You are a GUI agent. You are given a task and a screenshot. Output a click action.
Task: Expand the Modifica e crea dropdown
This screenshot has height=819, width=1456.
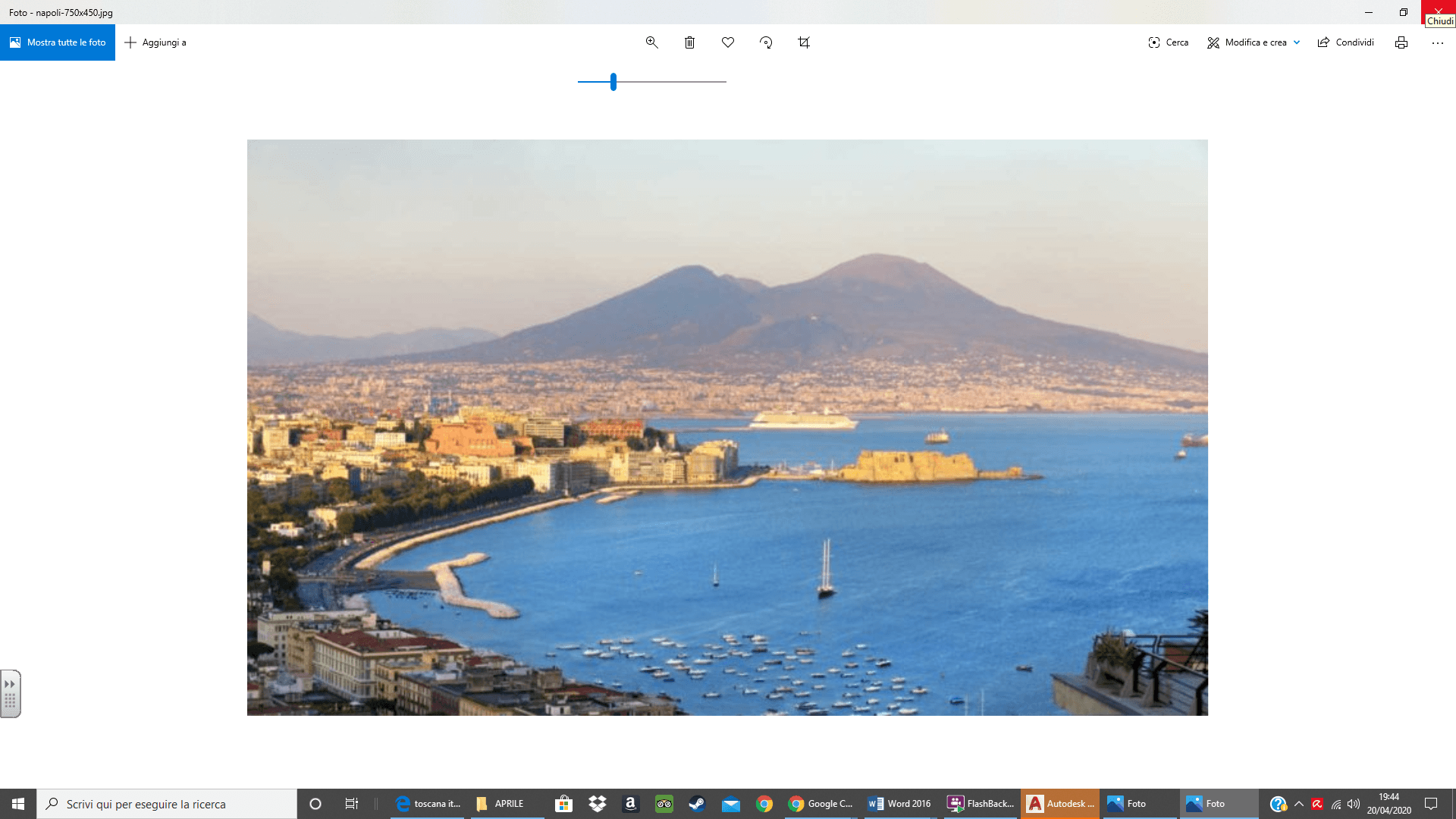pyautogui.click(x=1297, y=42)
